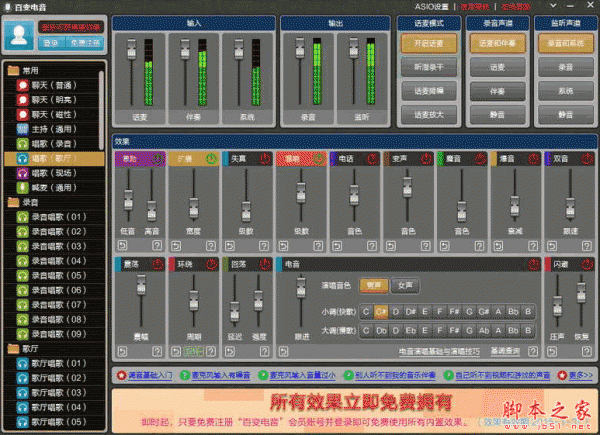Open help for the 扩展 effect
Image resolution: width=600 pixels, height=435 pixels.
coord(211,246)
